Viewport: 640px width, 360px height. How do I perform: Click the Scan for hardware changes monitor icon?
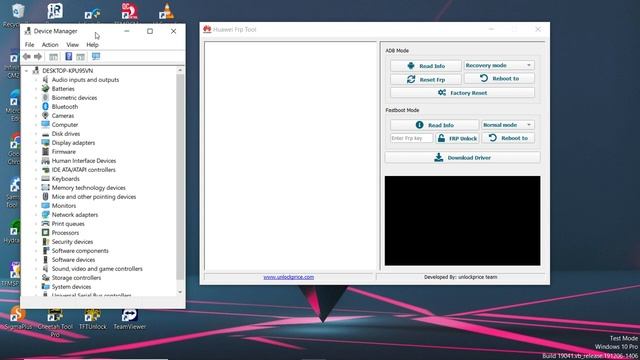pyautogui.click(x=96, y=56)
